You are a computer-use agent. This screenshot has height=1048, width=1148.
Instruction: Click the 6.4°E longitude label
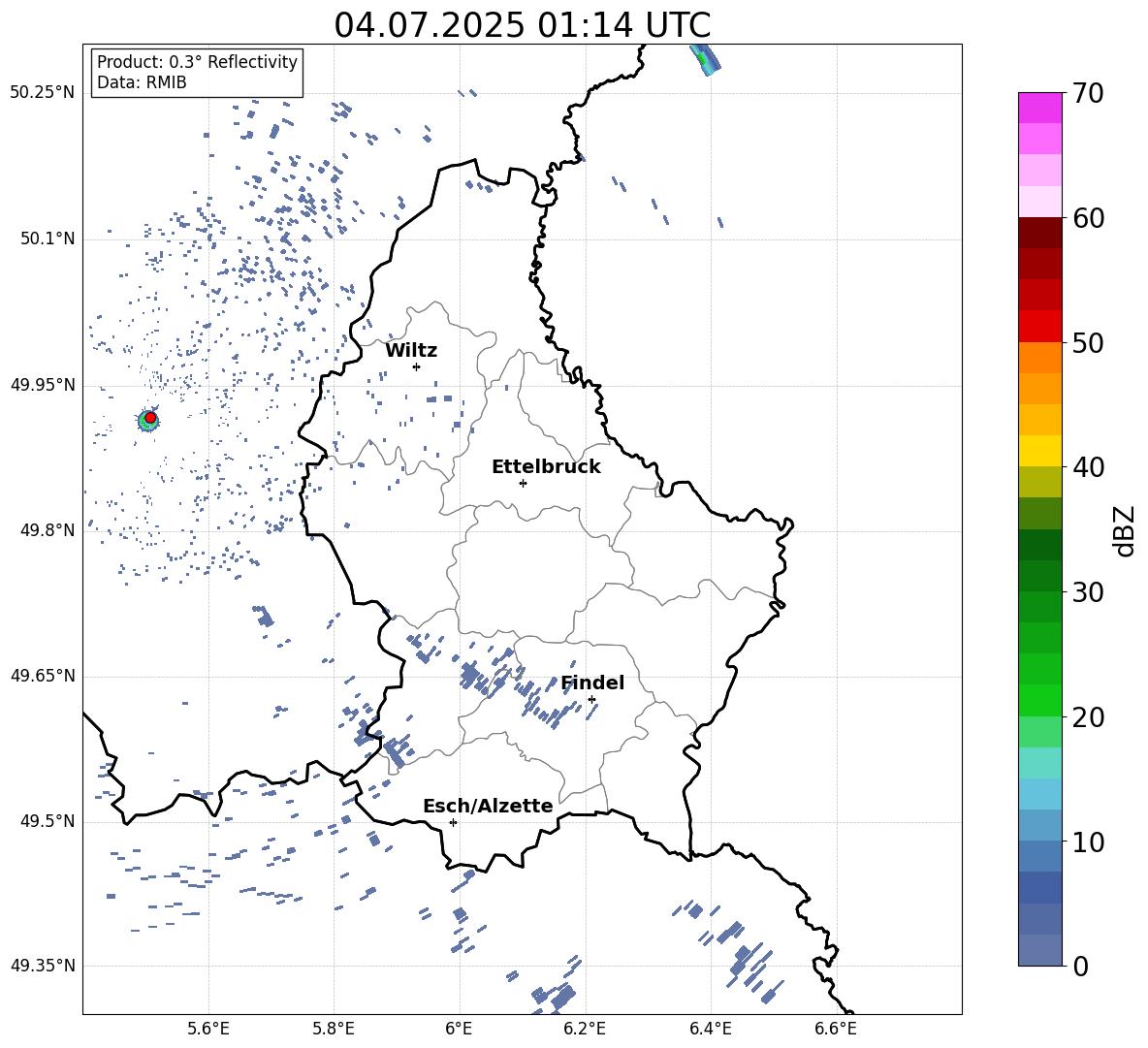[x=710, y=1029]
